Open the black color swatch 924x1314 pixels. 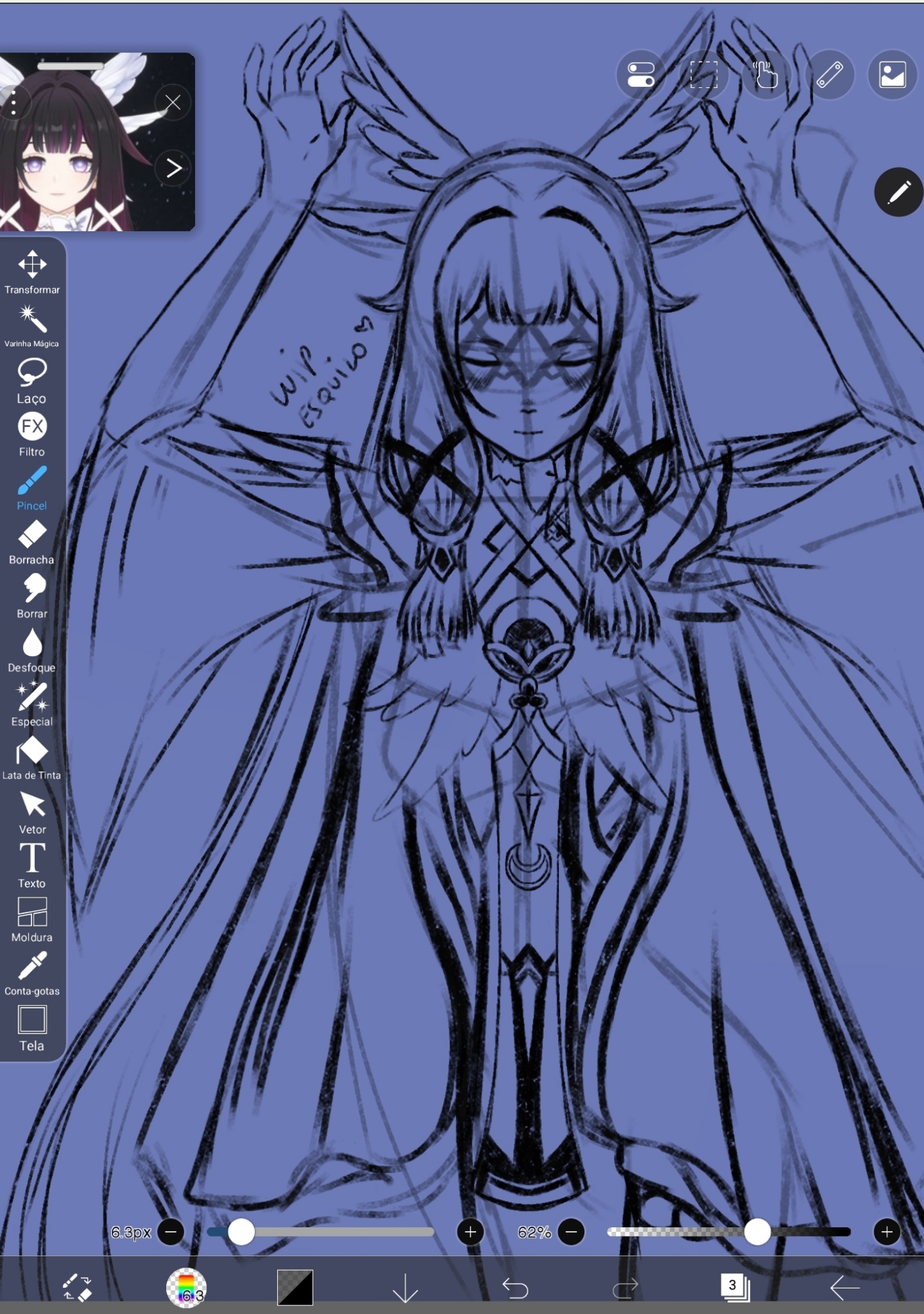tap(295, 1287)
